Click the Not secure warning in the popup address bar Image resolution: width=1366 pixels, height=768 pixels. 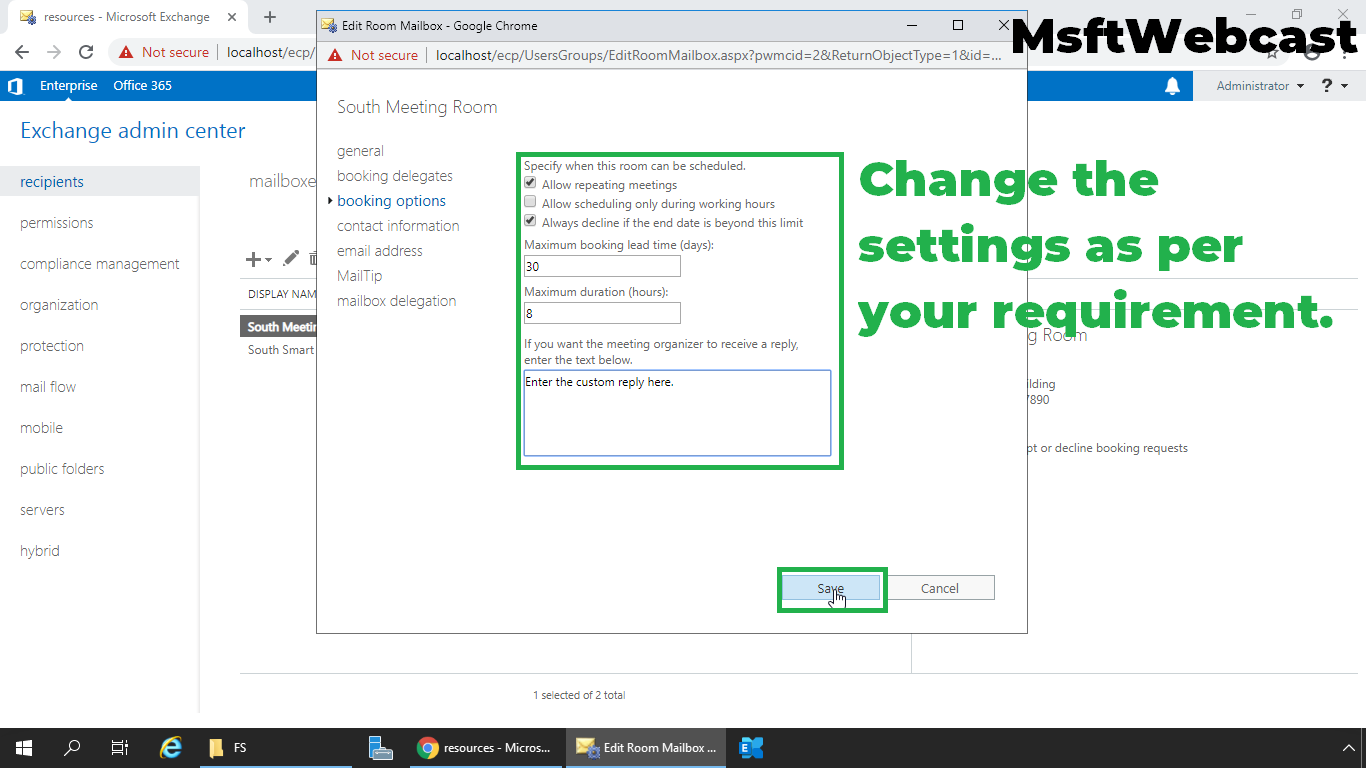tap(373, 56)
